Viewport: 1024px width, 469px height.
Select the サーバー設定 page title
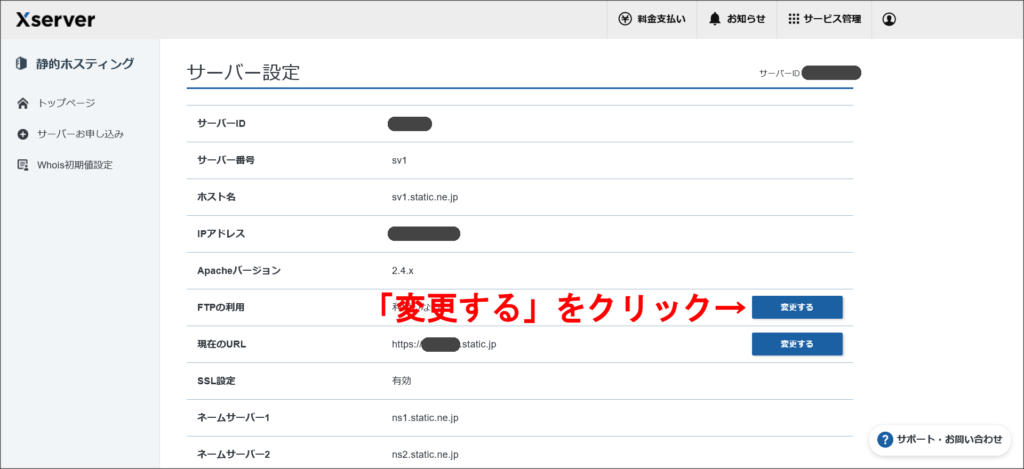click(243, 73)
